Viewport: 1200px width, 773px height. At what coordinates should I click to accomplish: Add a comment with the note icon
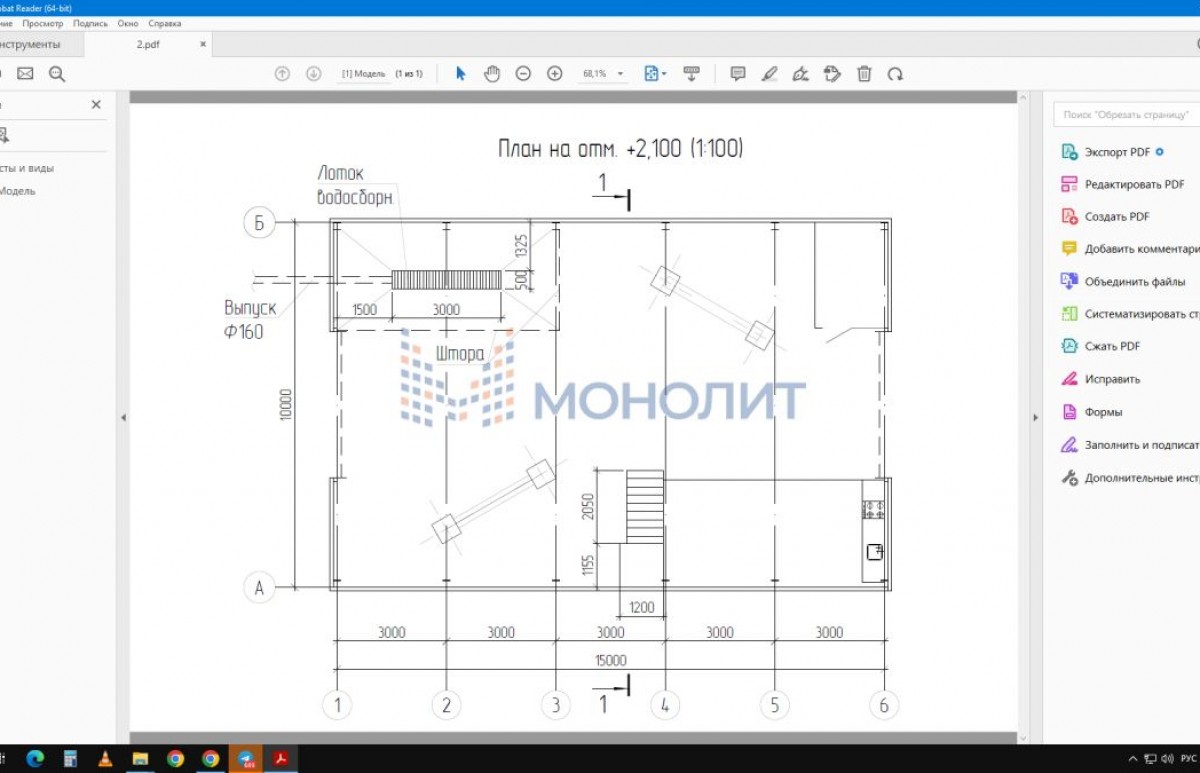pyautogui.click(x=738, y=74)
